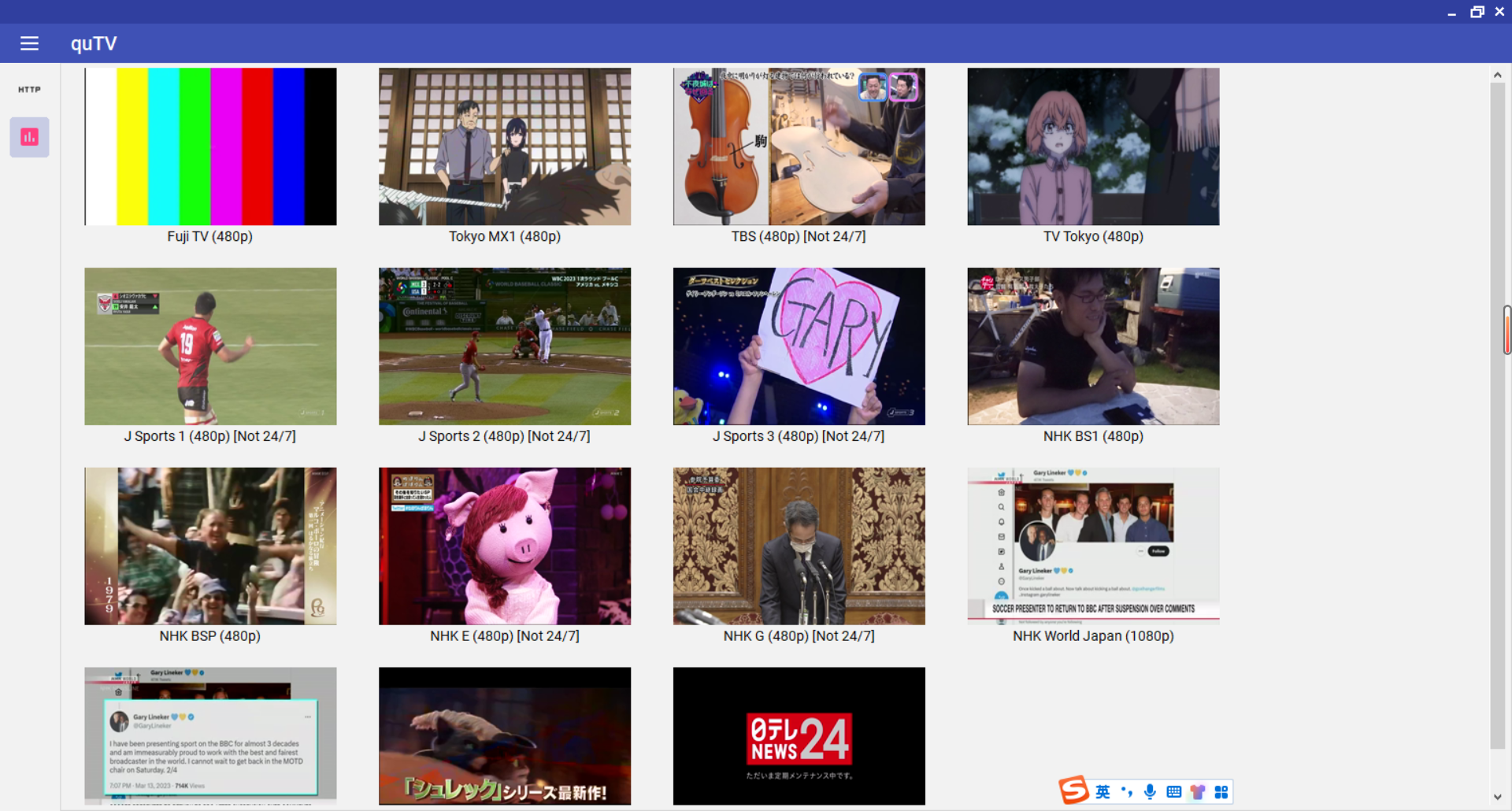Click the NHK BSP (480p) label
Viewport: 1512px width, 811px height.
[x=210, y=636]
